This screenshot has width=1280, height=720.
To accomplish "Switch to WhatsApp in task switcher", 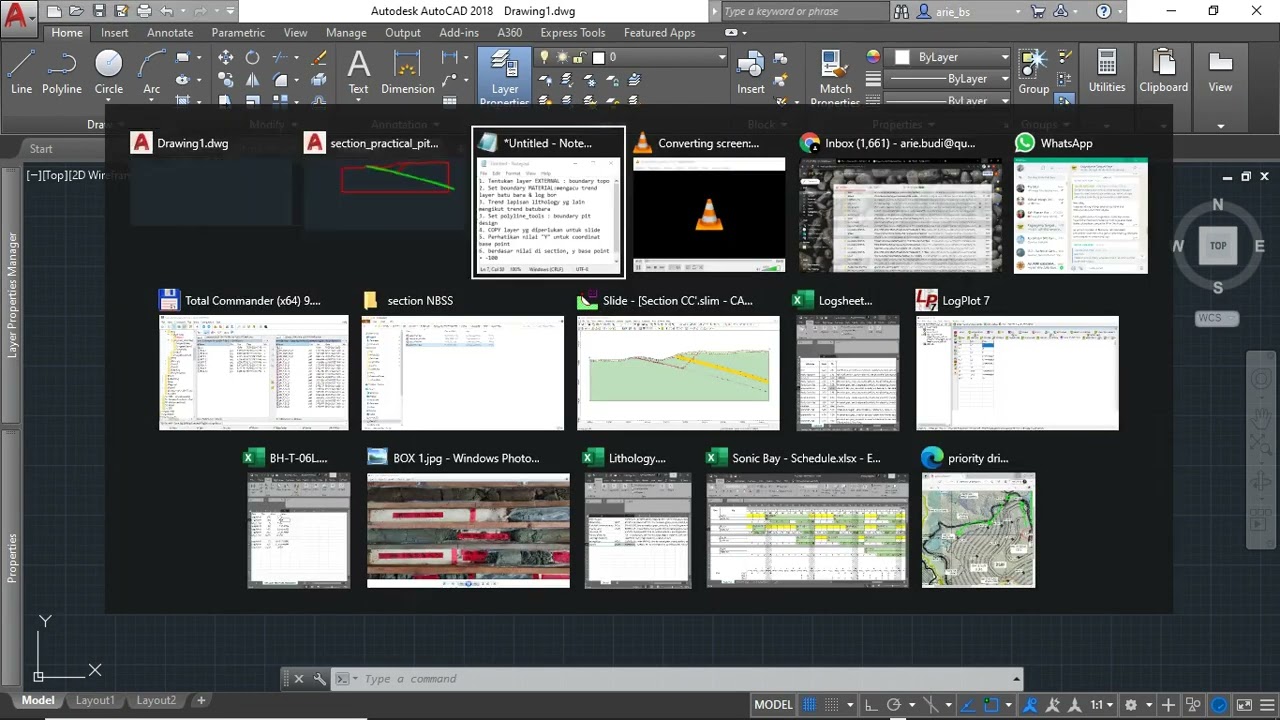I will point(1081,201).
